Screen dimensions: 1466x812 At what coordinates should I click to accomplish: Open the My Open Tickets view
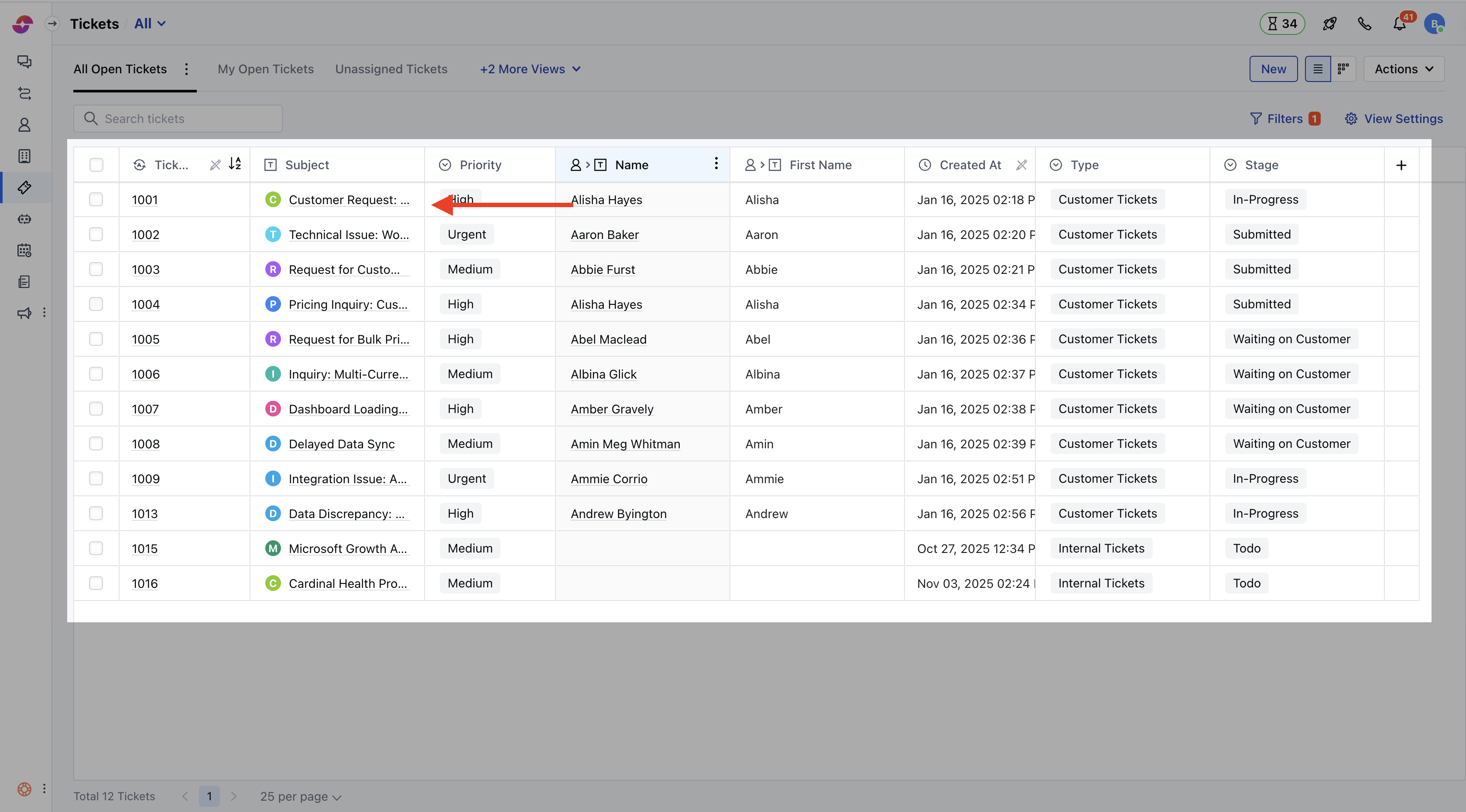pos(265,69)
